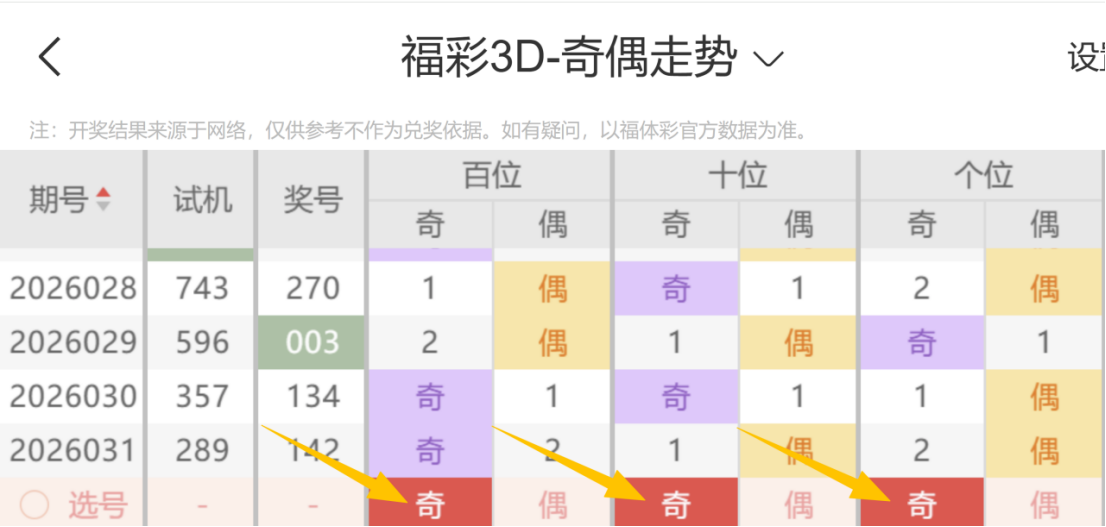Image resolution: width=1106 pixels, height=527 pixels.
Task: Click 百位 偶 cell in row 2026028
Action: 552,288
